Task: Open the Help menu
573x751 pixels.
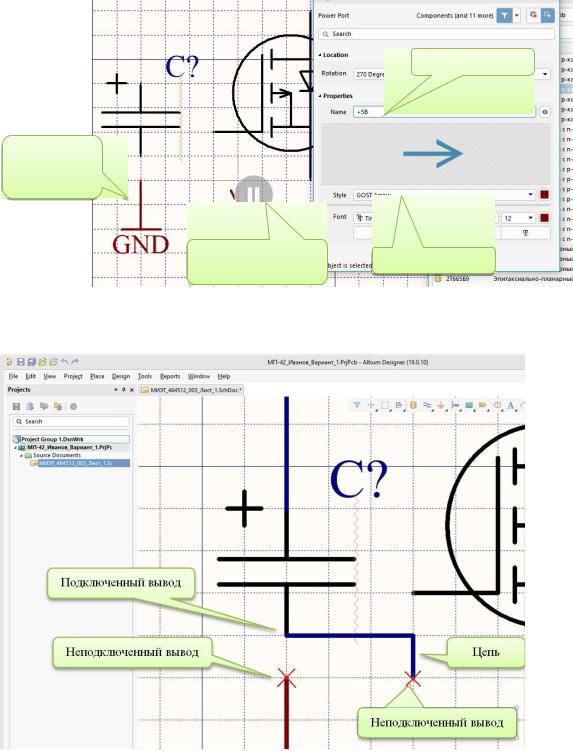Action: (x=224, y=376)
